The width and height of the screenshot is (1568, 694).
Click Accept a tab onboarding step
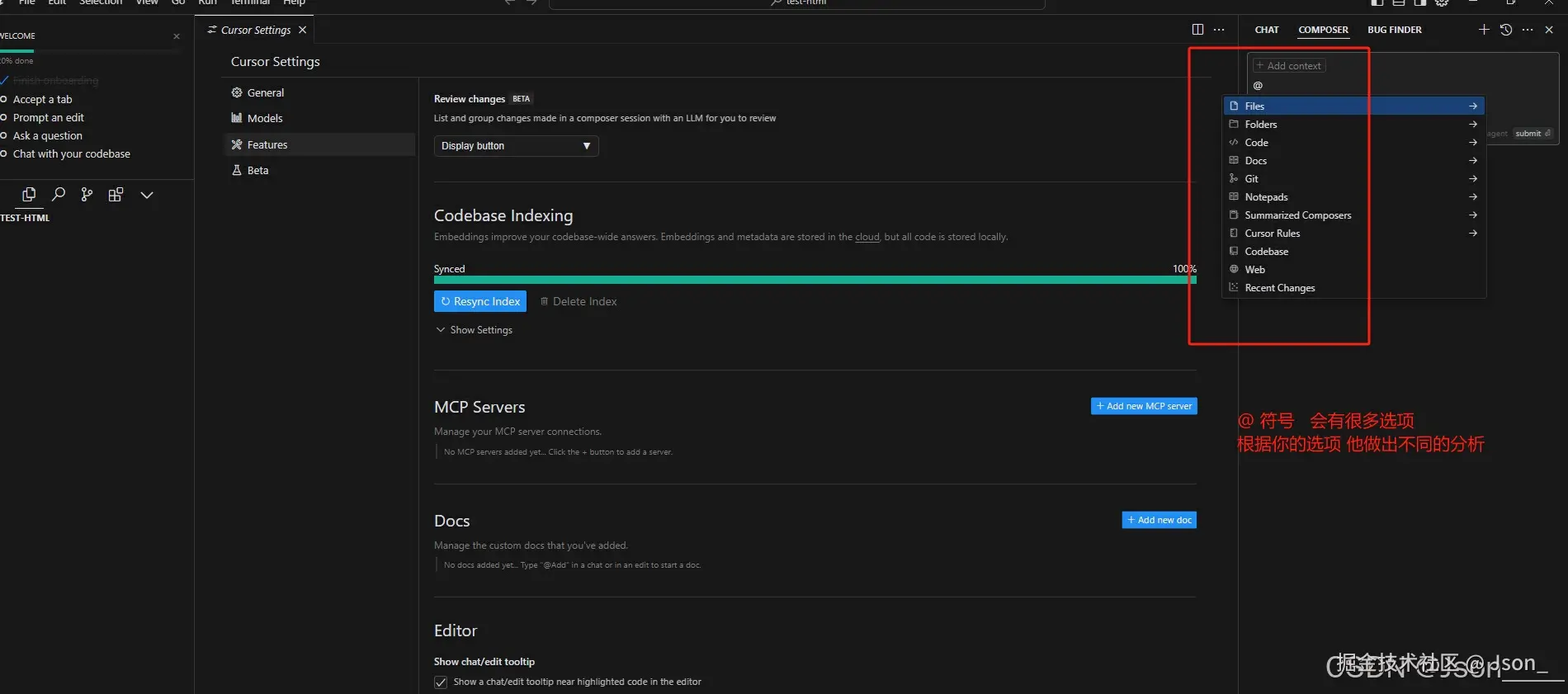pos(42,99)
